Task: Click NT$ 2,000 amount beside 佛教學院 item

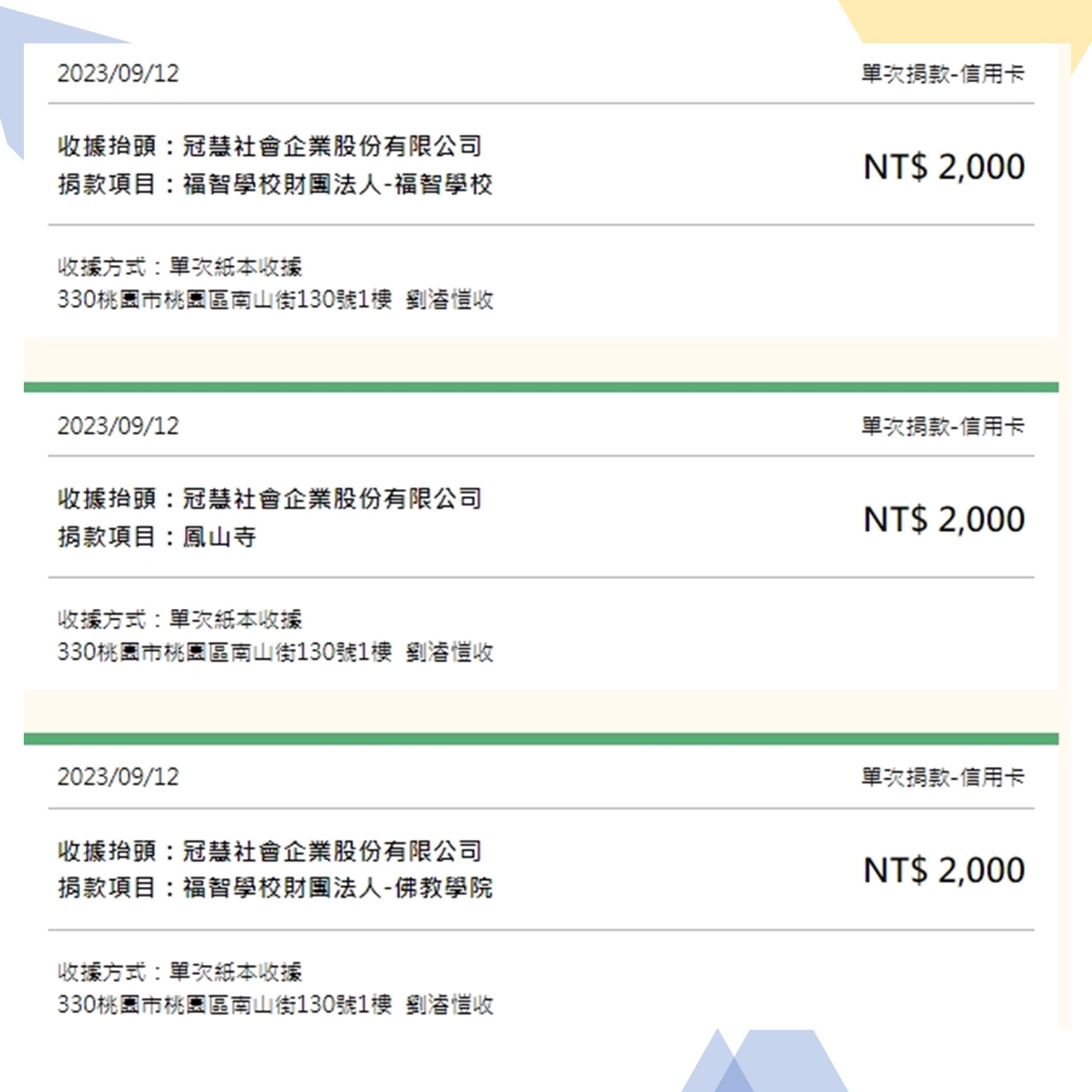Action: coord(944,870)
